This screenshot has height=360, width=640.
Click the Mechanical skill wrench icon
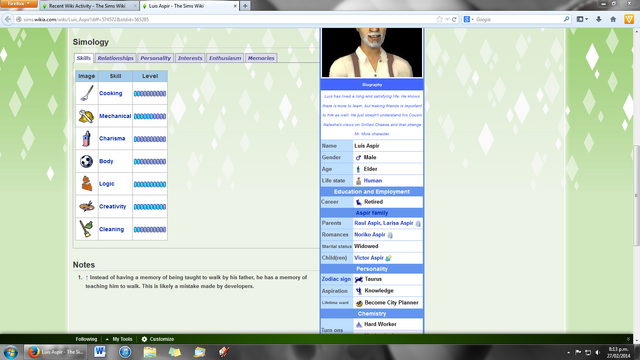click(87, 116)
